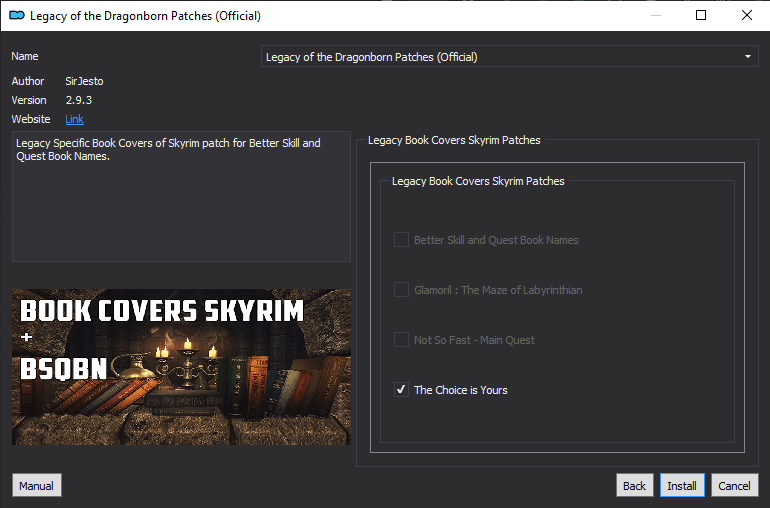Maximize the installer window
Image resolution: width=770 pixels, height=508 pixels.
coord(701,15)
